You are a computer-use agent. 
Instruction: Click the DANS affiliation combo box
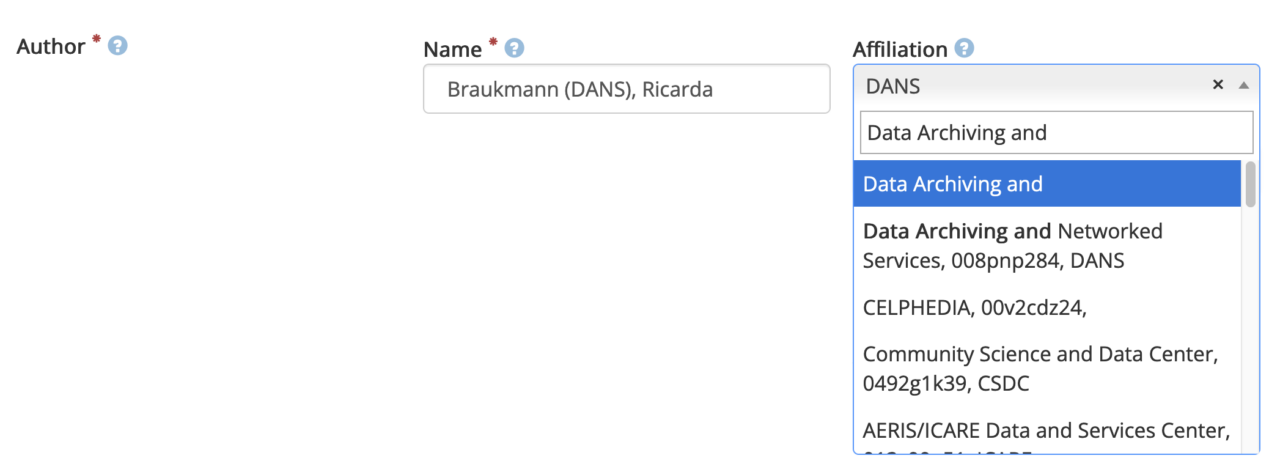pyautogui.click(x=1030, y=86)
